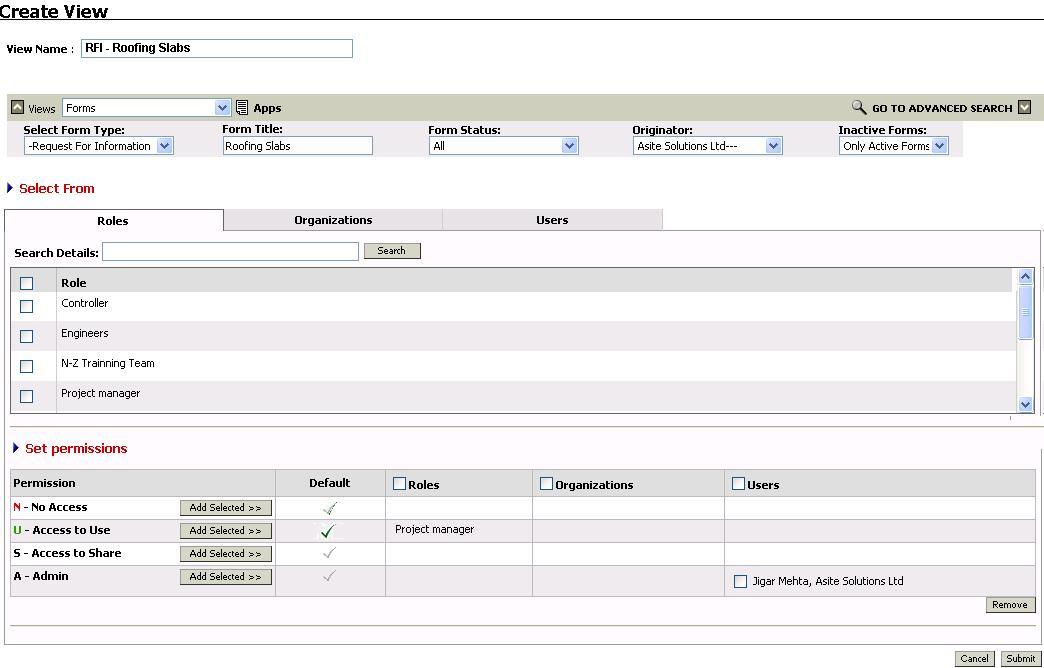Click Add Selected for Admin permission
Image resolution: width=1044 pixels, height=668 pixels.
pos(226,577)
